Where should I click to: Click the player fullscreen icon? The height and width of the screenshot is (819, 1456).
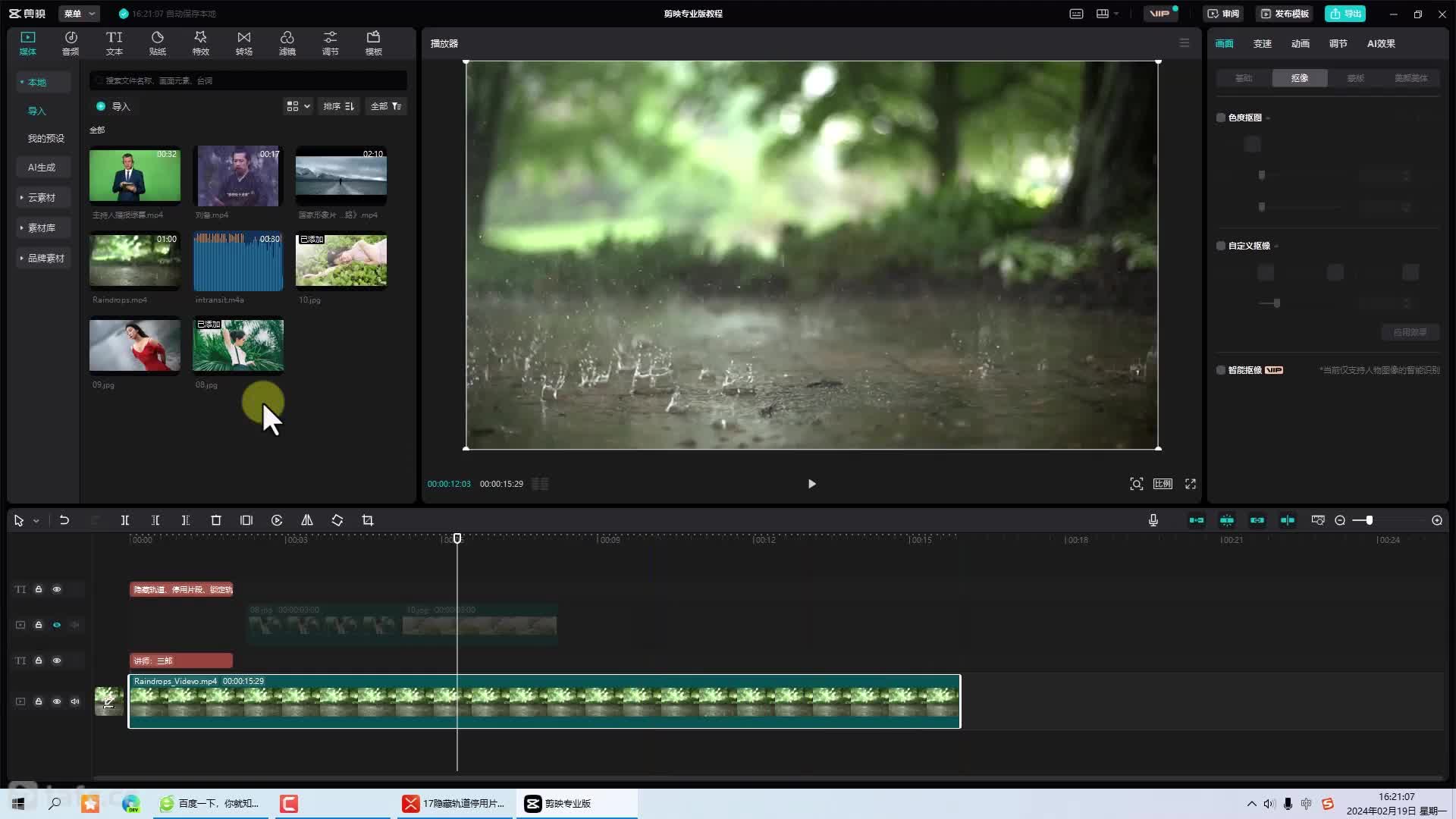1191,484
